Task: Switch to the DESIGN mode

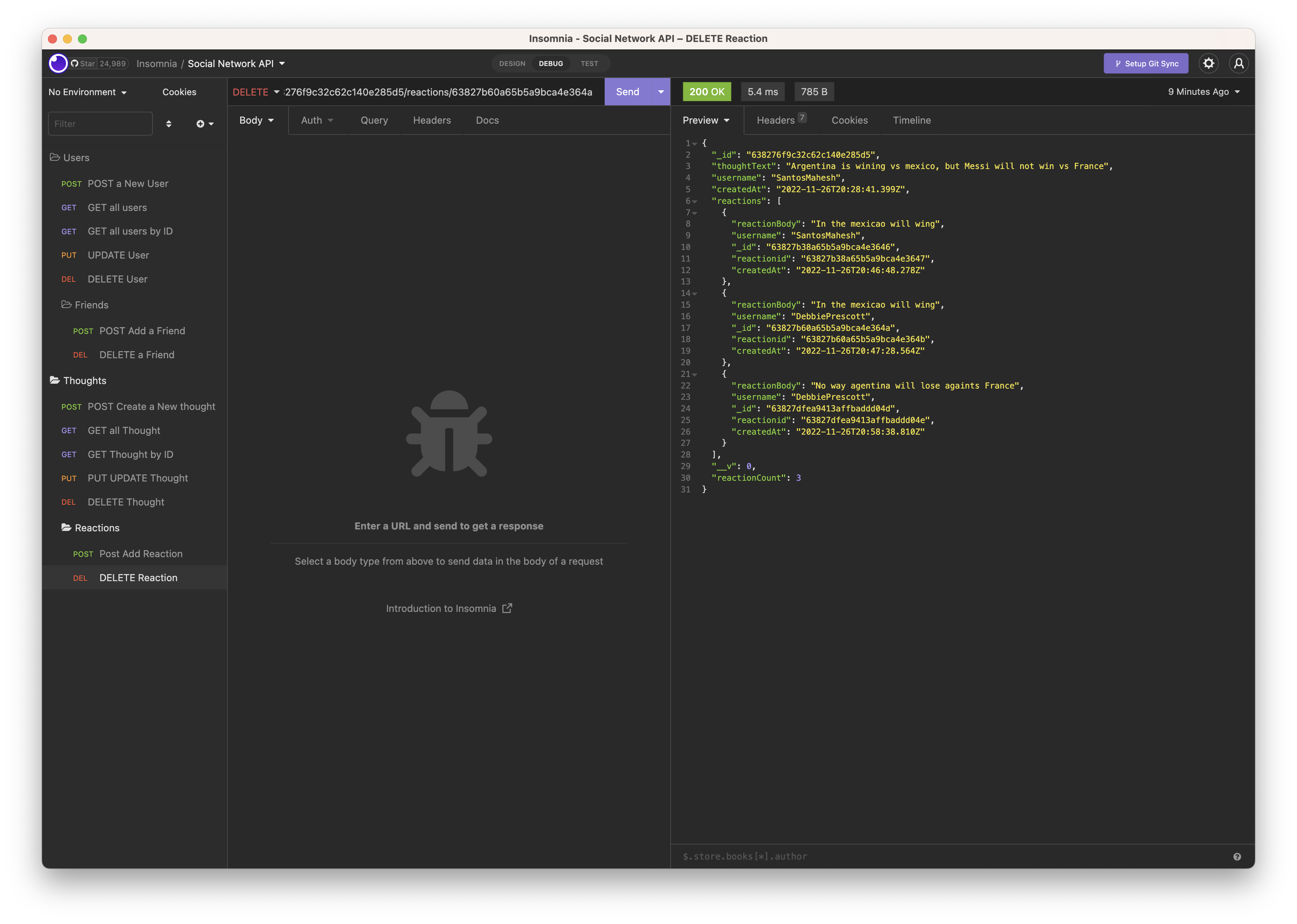Action: [x=511, y=64]
